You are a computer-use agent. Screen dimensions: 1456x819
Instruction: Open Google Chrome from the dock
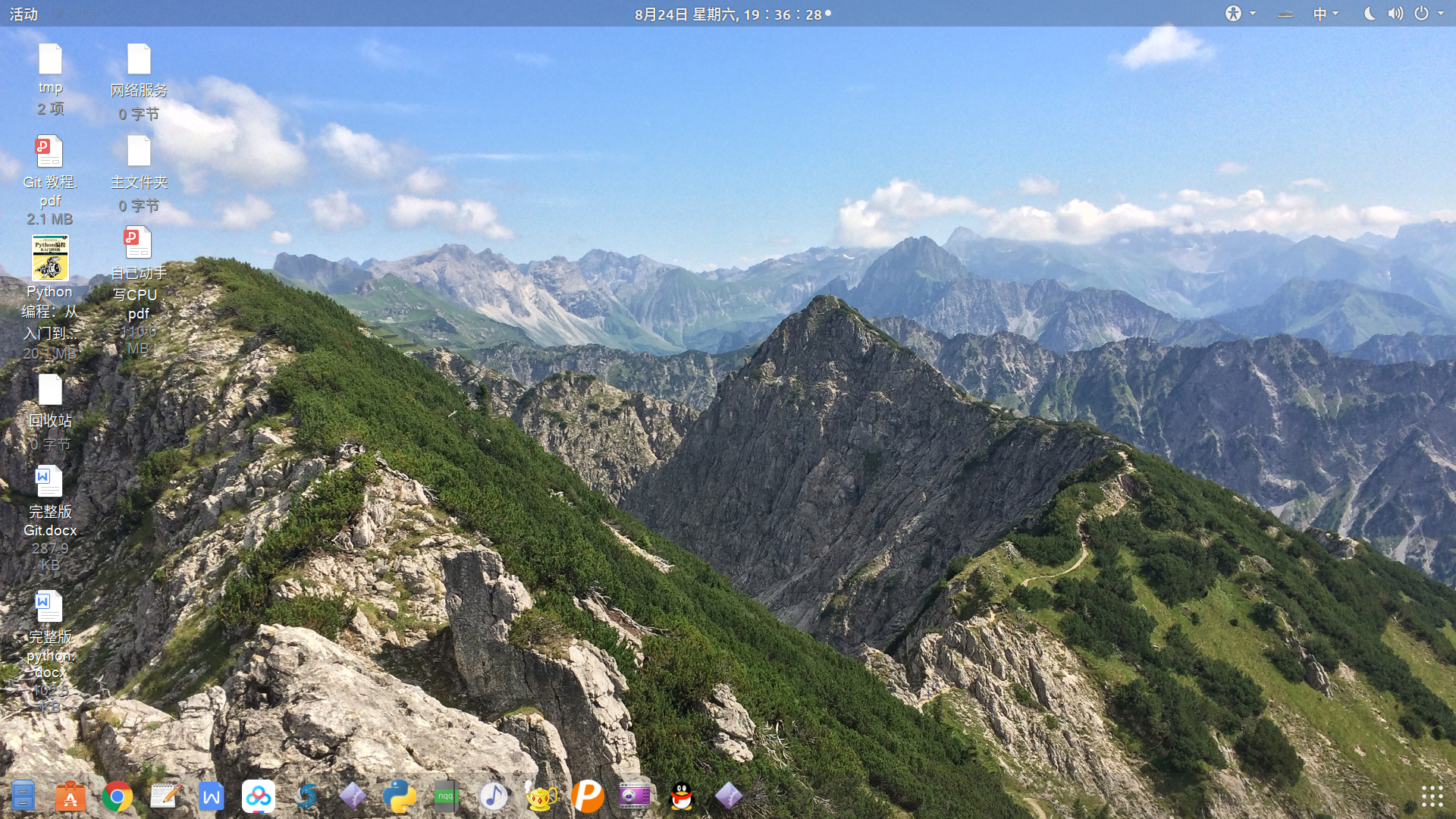click(117, 796)
